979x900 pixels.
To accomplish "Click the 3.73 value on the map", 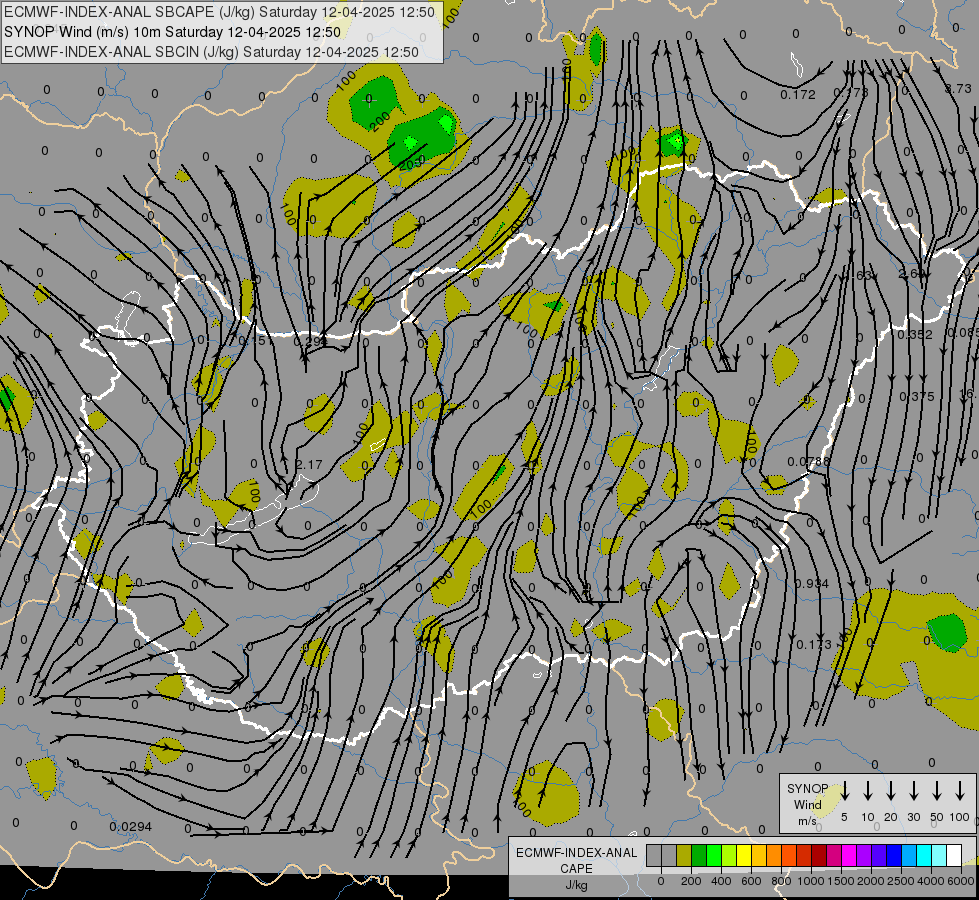I will pyautogui.click(x=958, y=89).
